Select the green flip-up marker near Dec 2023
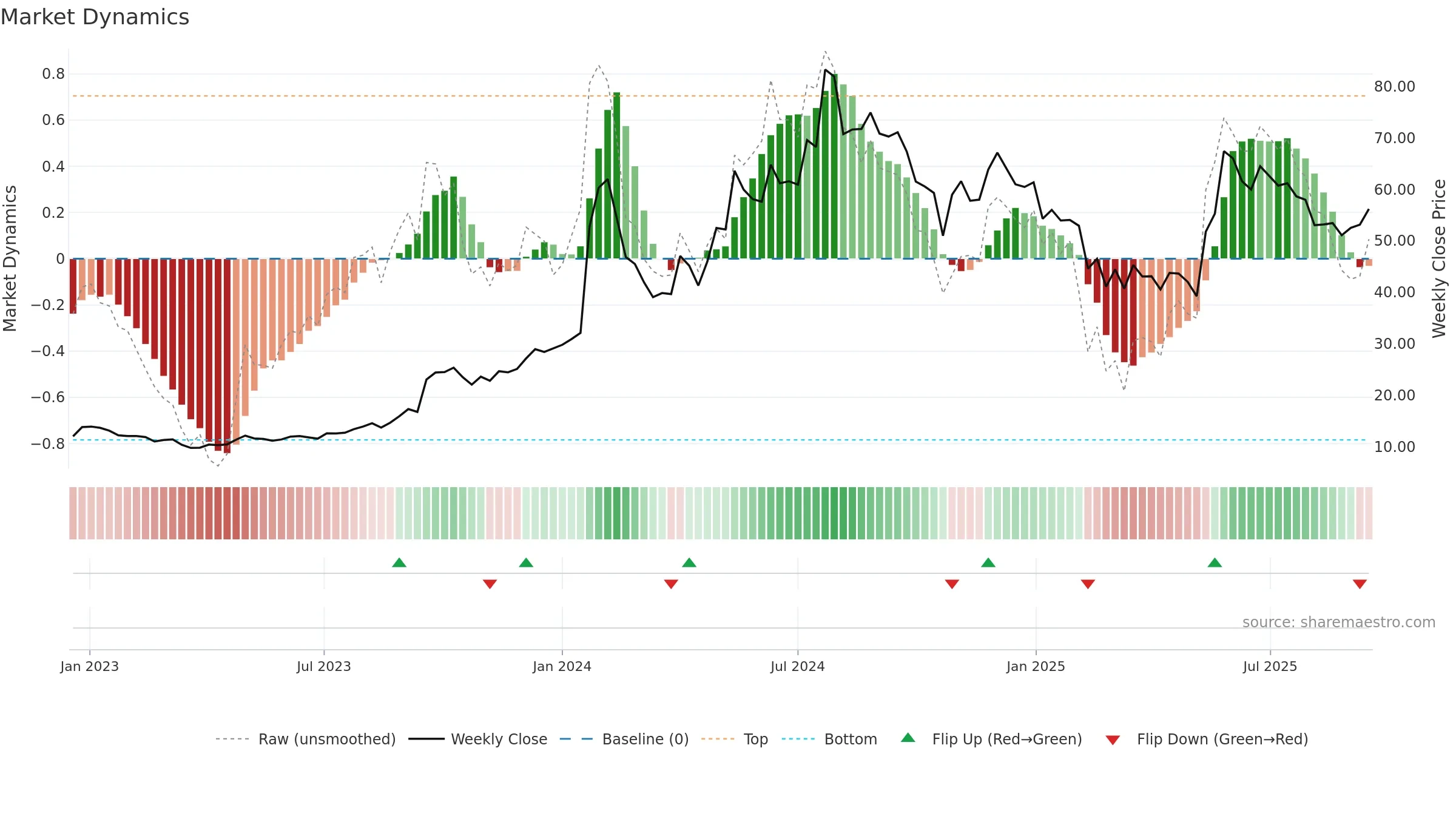Image resolution: width=1456 pixels, height=819 pixels. (x=526, y=562)
